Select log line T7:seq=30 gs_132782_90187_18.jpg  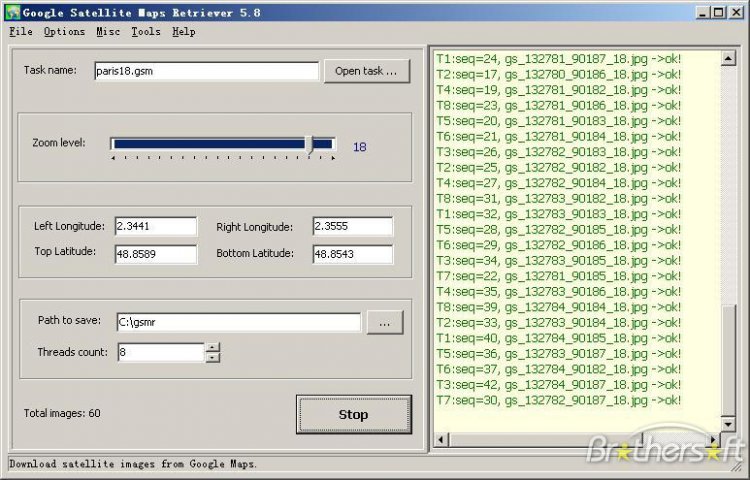tap(558, 400)
